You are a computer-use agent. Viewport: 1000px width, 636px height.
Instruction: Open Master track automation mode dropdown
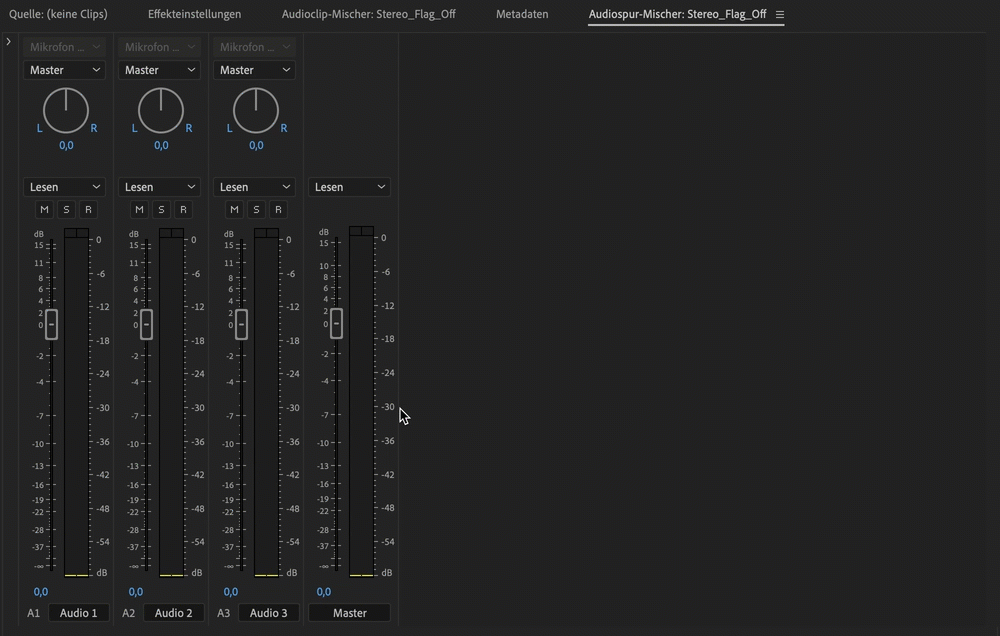coord(349,187)
